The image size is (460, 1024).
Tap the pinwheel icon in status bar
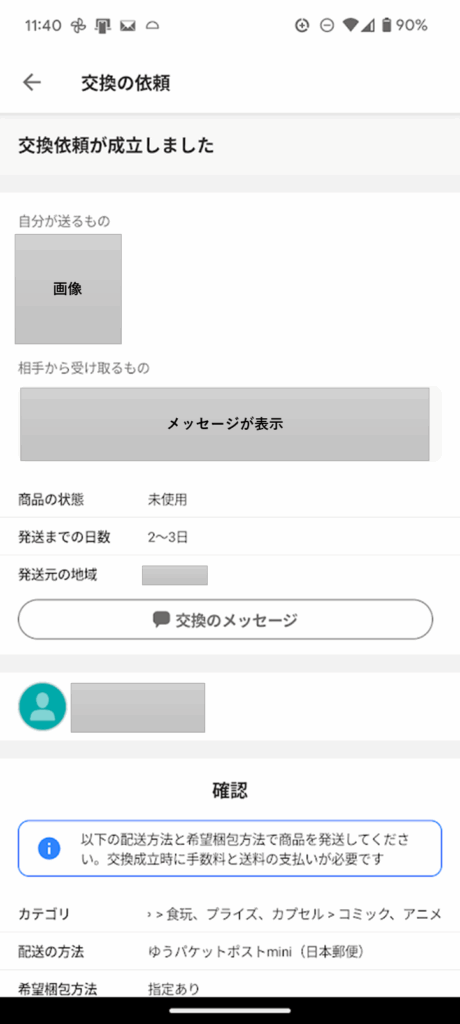[x=78, y=26]
